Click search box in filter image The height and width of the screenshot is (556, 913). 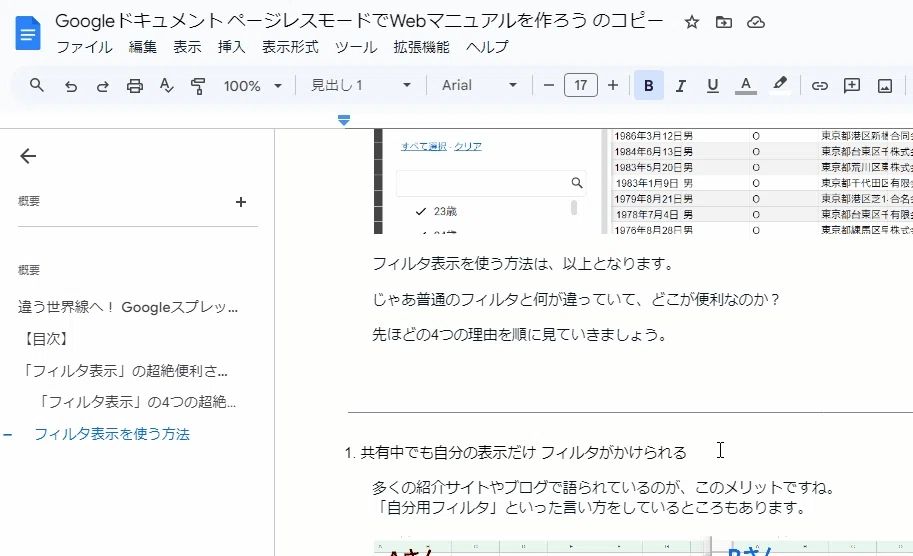coord(491,183)
